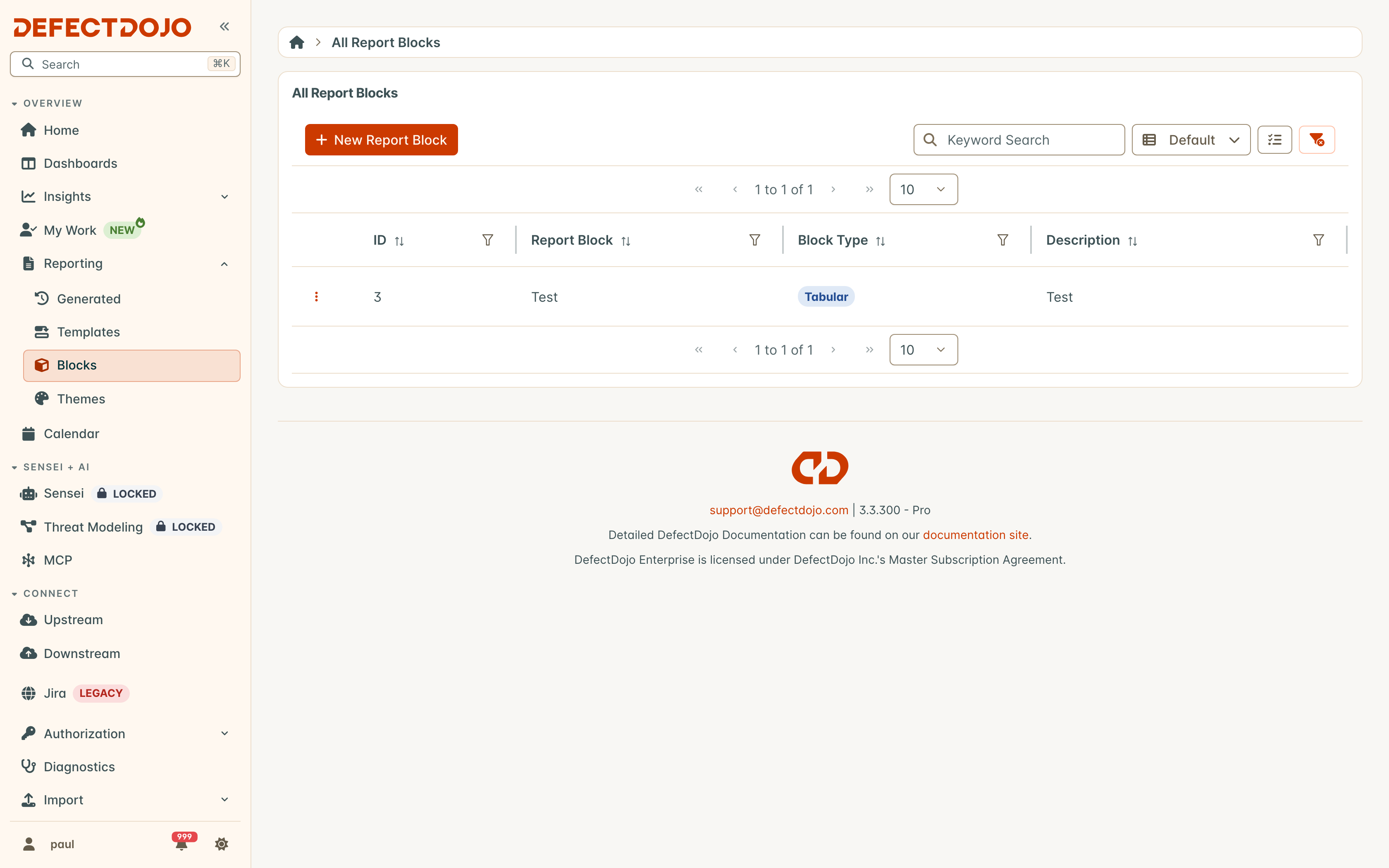
Task: Click New Report Block button
Action: (381, 140)
